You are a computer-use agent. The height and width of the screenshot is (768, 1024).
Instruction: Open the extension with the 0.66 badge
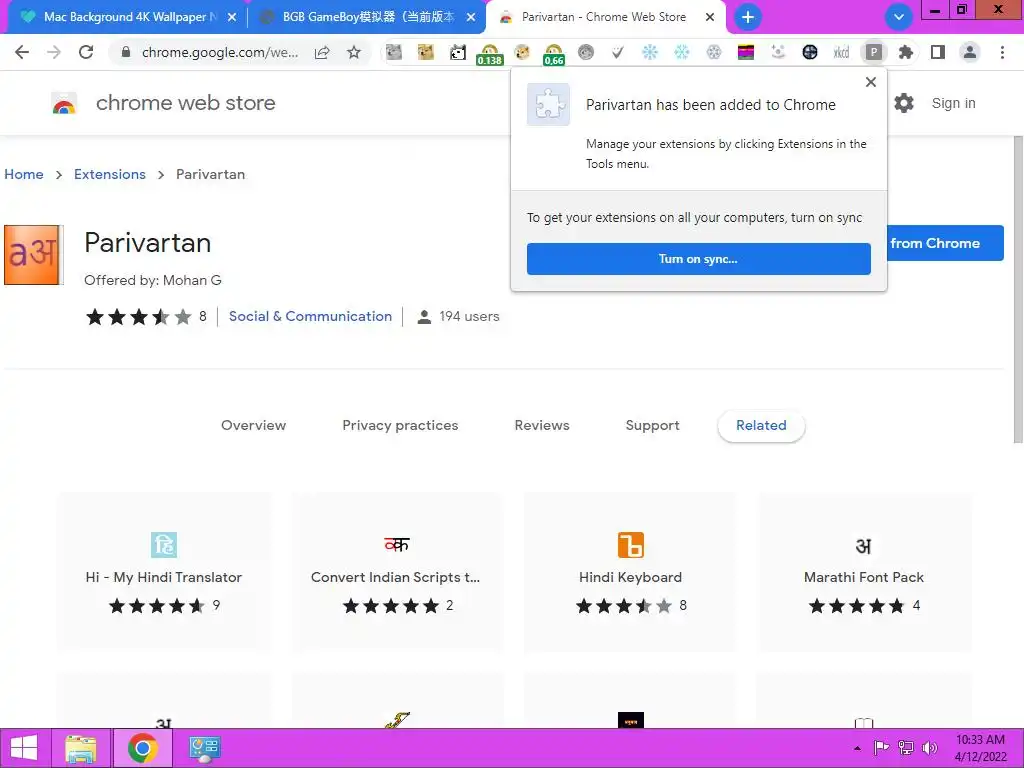(x=553, y=54)
